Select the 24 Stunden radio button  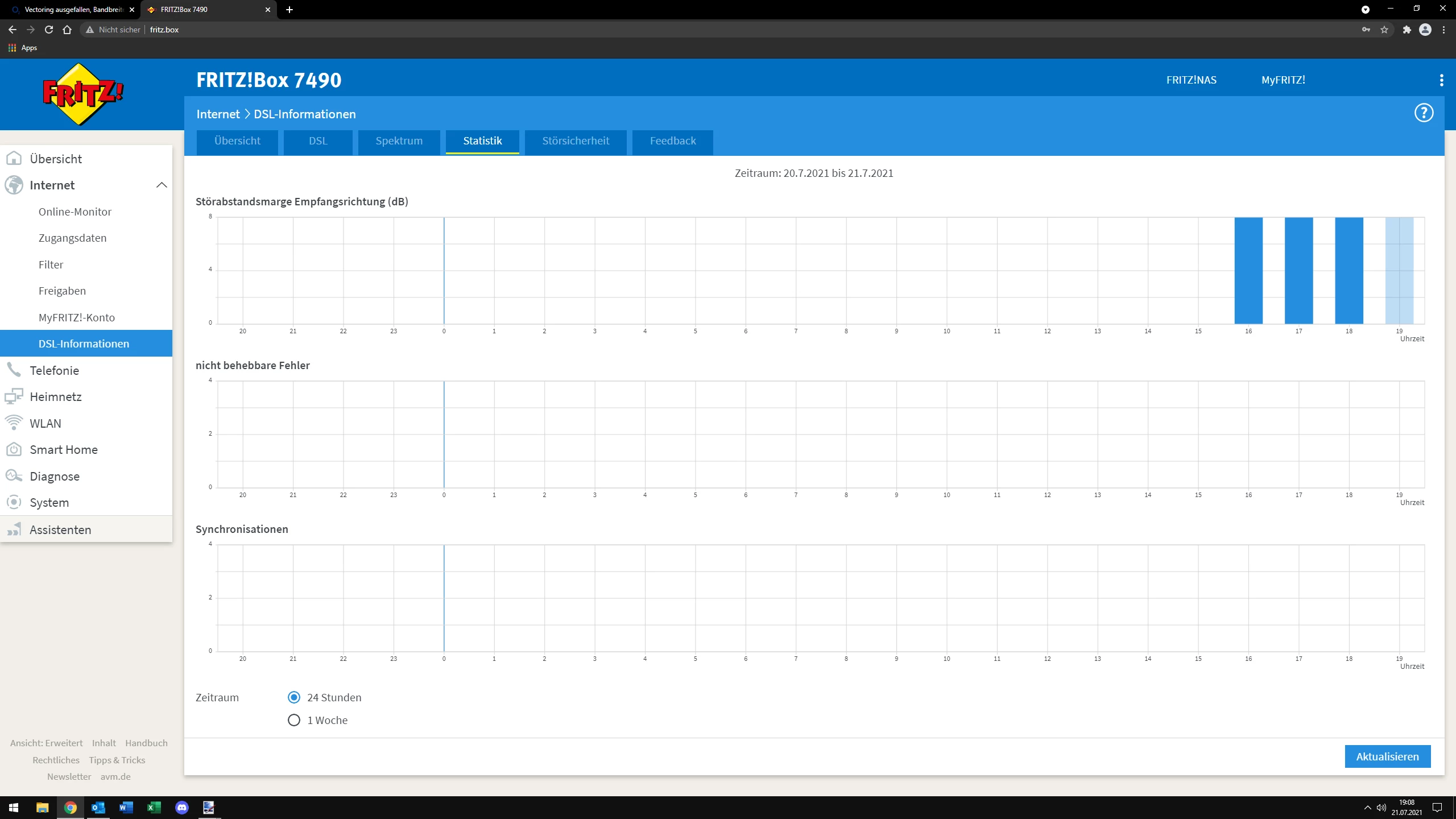point(294,697)
